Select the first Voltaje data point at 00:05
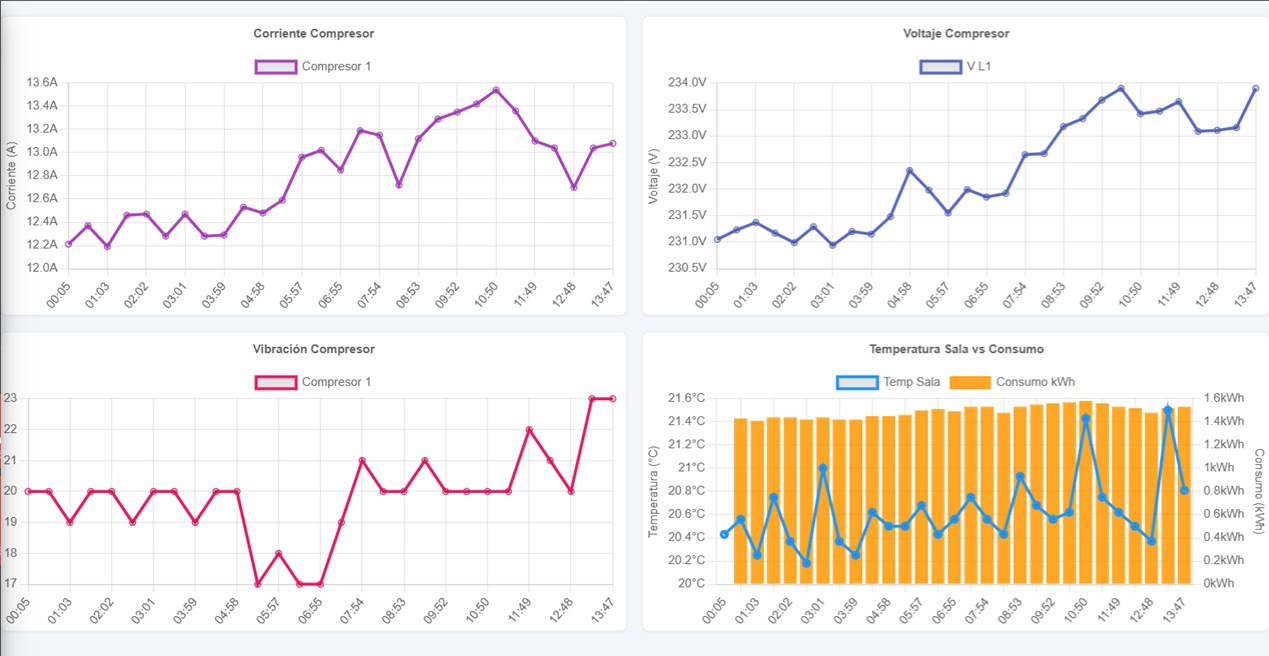Image resolution: width=1269 pixels, height=656 pixels. pos(717,239)
